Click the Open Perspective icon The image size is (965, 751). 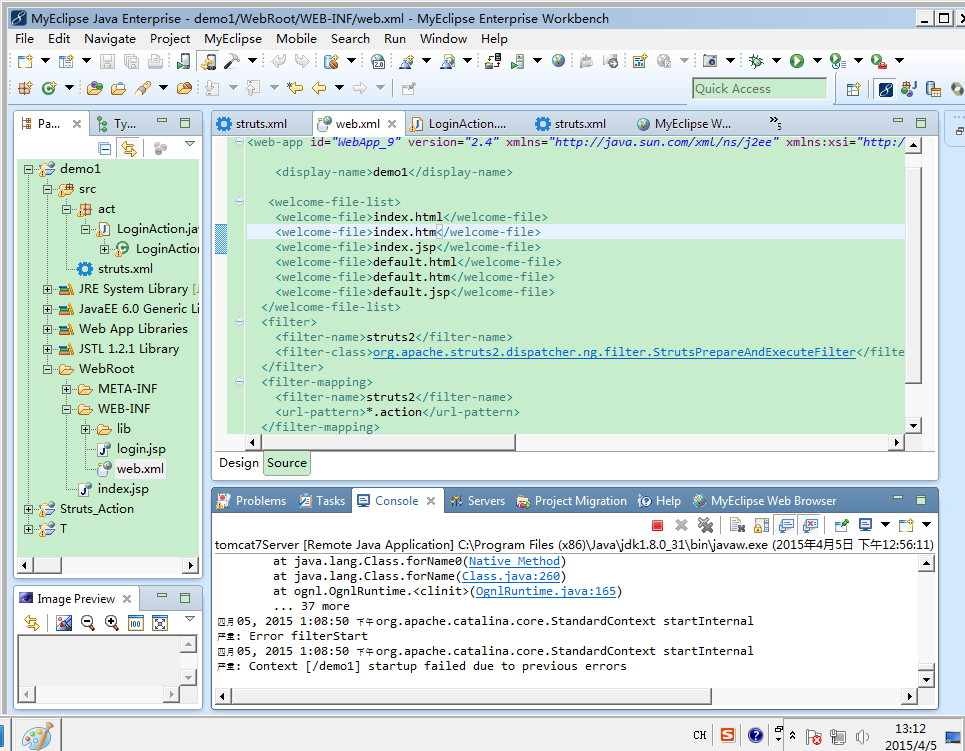[853, 89]
